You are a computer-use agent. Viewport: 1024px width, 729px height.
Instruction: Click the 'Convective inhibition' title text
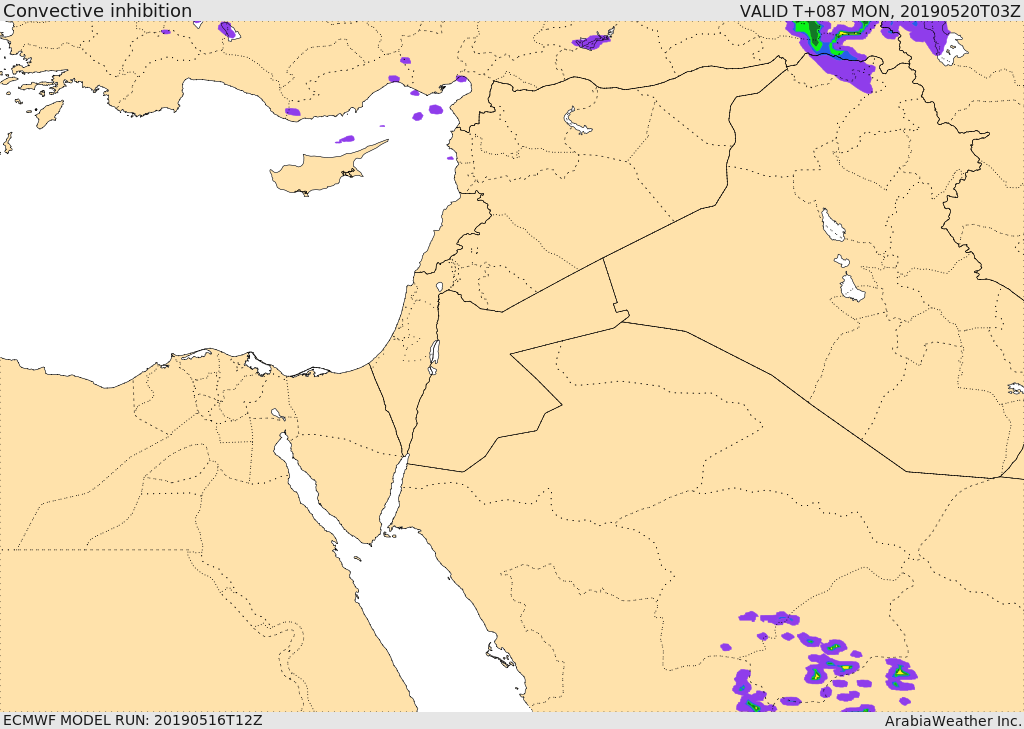click(x=97, y=11)
